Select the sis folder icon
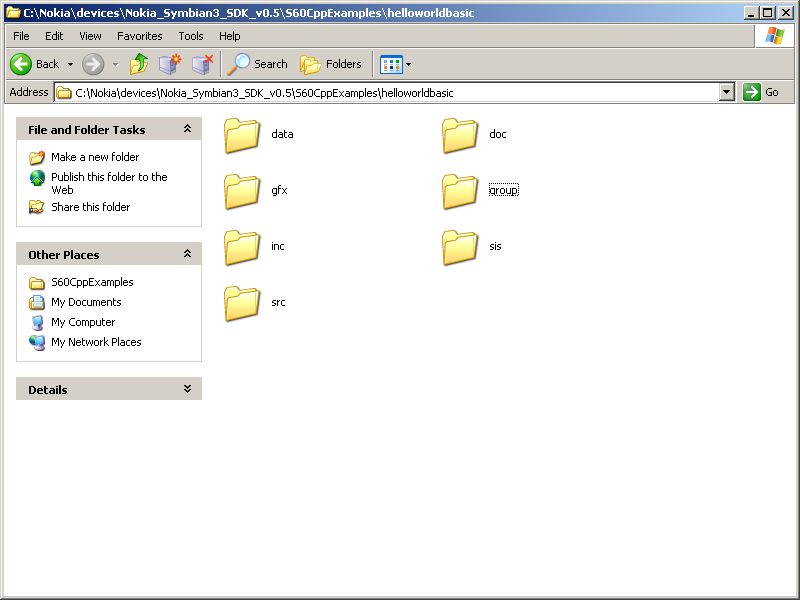Image resolution: width=800 pixels, height=600 pixels. tap(460, 247)
